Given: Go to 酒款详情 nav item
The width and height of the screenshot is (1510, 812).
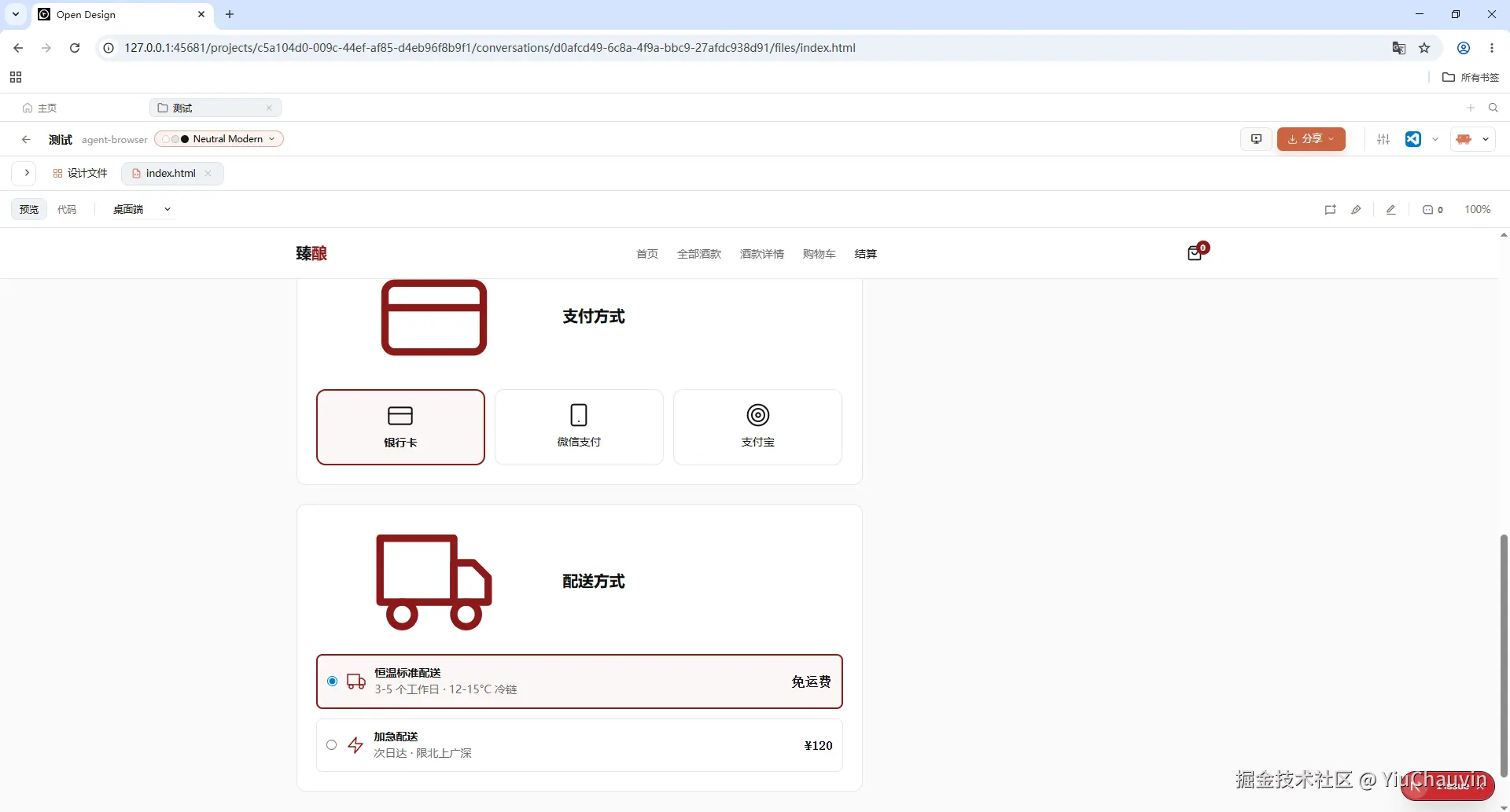Looking at the screenshot, I should click(x=762, y=254).
